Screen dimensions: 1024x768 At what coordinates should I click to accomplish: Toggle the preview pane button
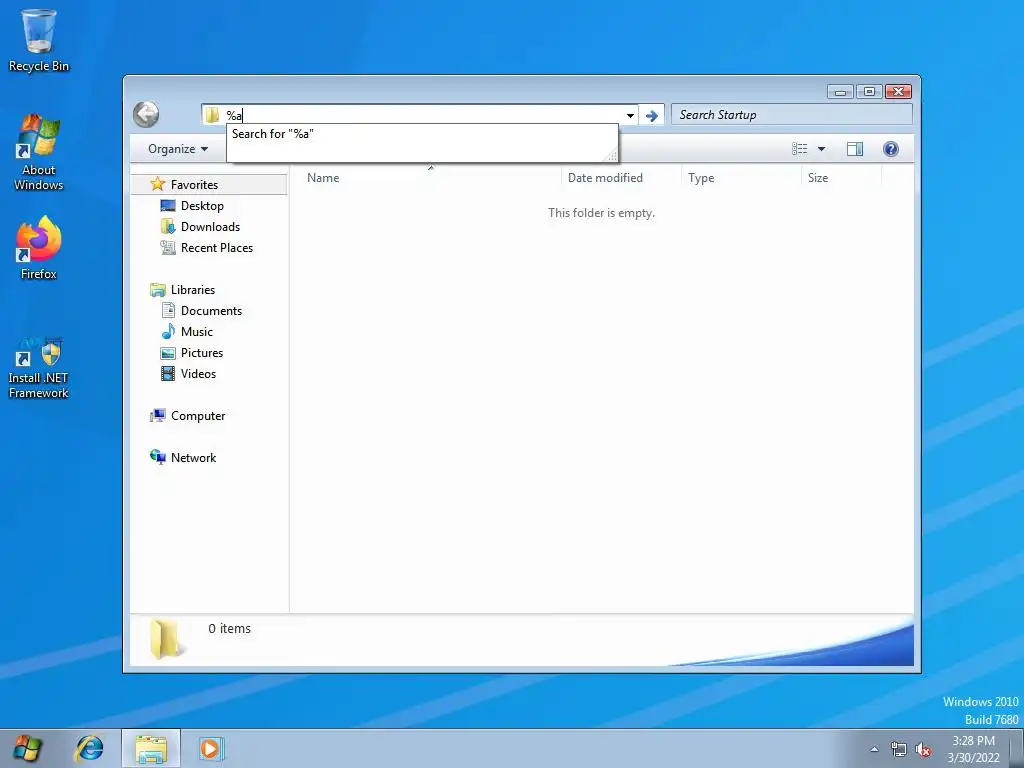point(855,149)
